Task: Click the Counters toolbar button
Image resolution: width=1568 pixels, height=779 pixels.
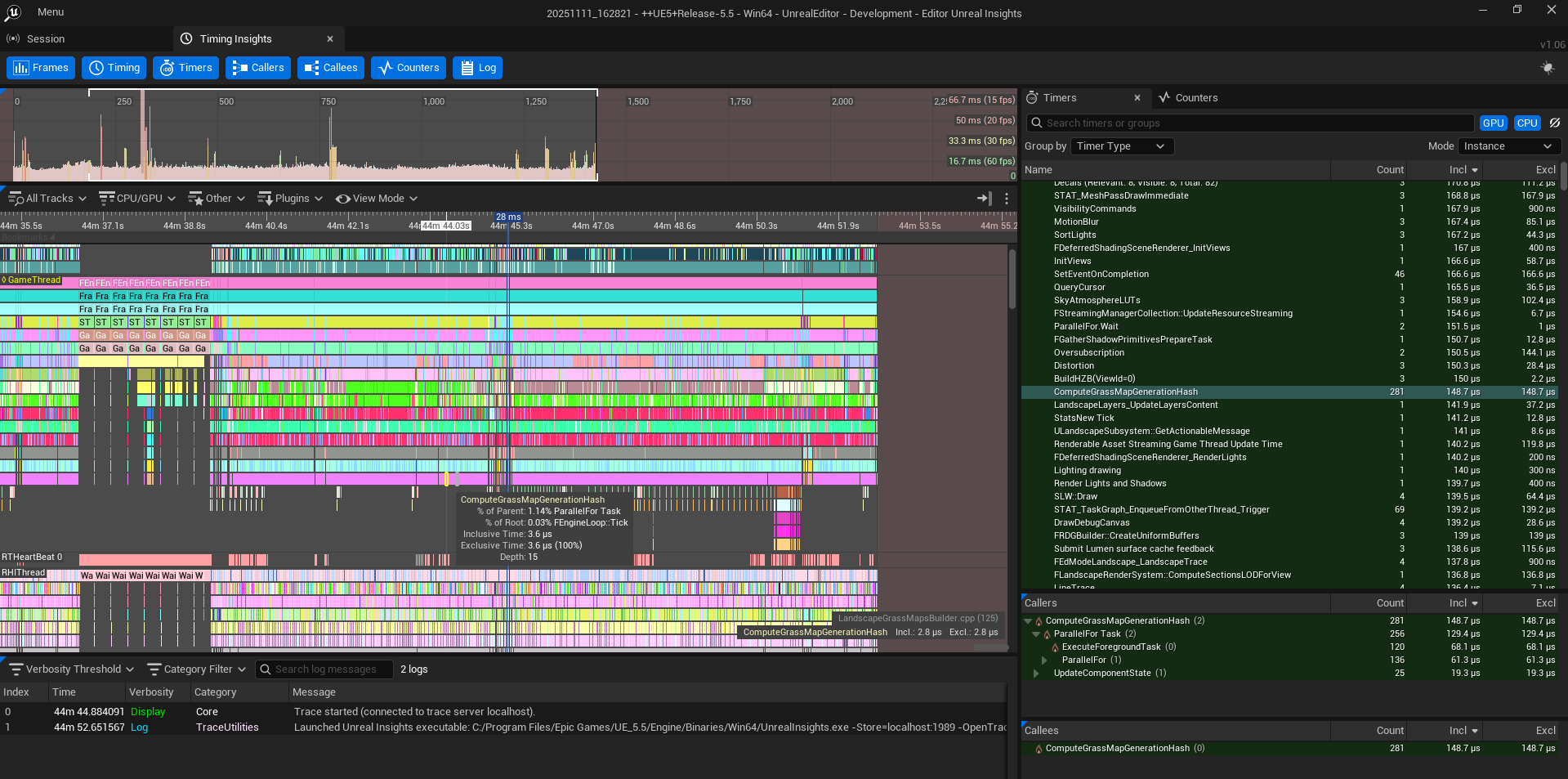Action: [x=409, y=68]
